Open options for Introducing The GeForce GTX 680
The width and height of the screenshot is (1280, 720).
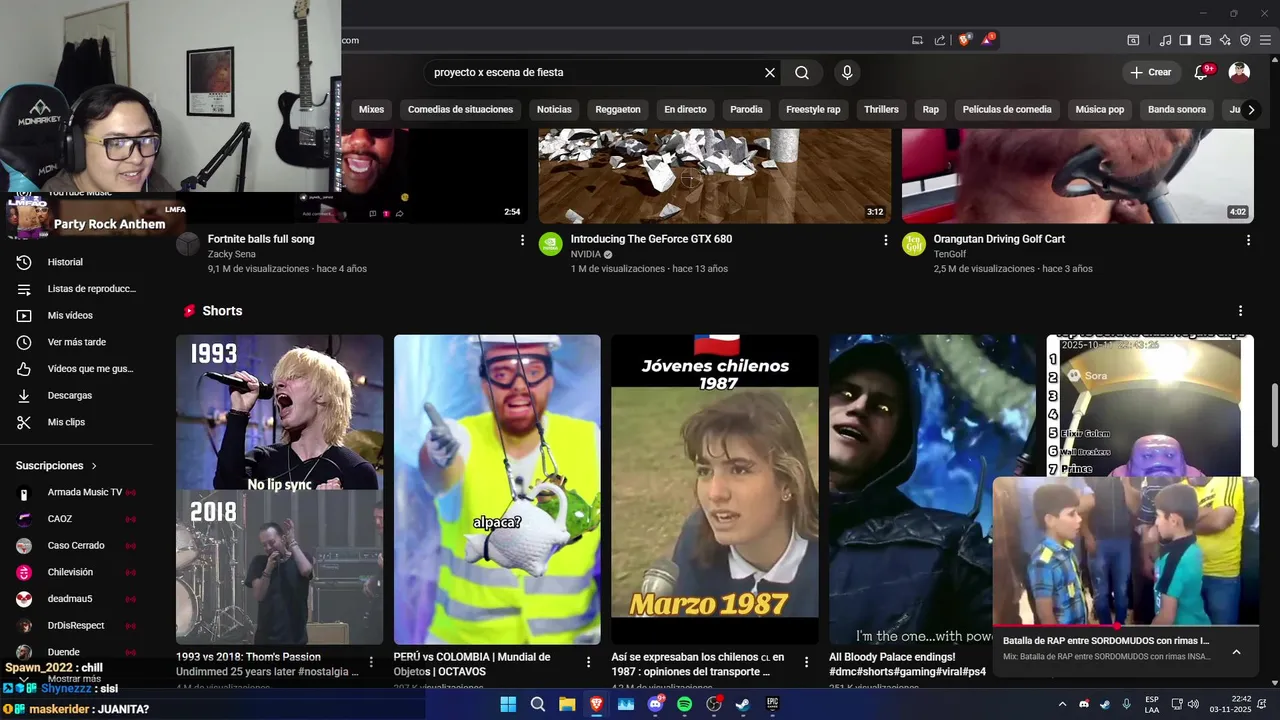pyautogui.click(x=885, y=240)
